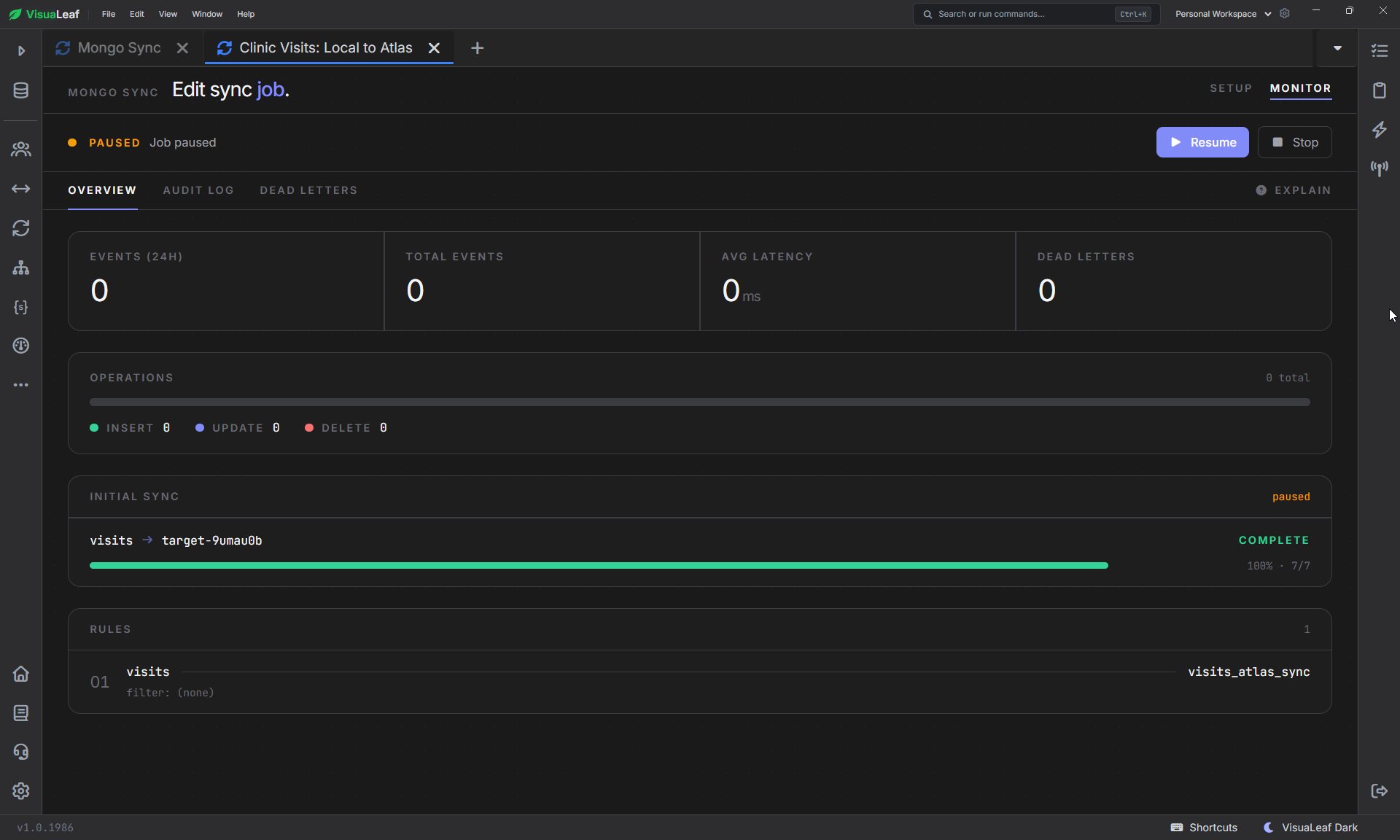Click the filter: (none) text
Image resolution: width=1400 pixels, height=840 pixels.
[x=170, y=693]
